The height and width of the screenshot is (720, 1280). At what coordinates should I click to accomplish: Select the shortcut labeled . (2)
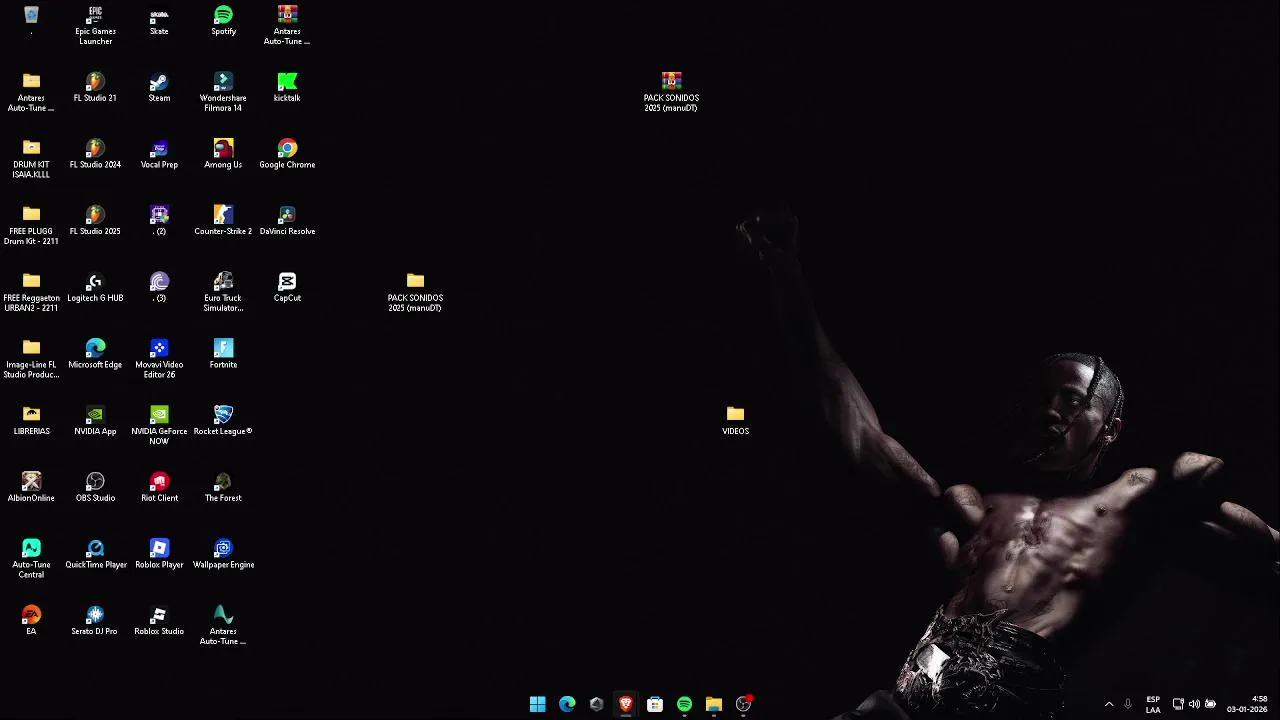click(x=159, y=222)
